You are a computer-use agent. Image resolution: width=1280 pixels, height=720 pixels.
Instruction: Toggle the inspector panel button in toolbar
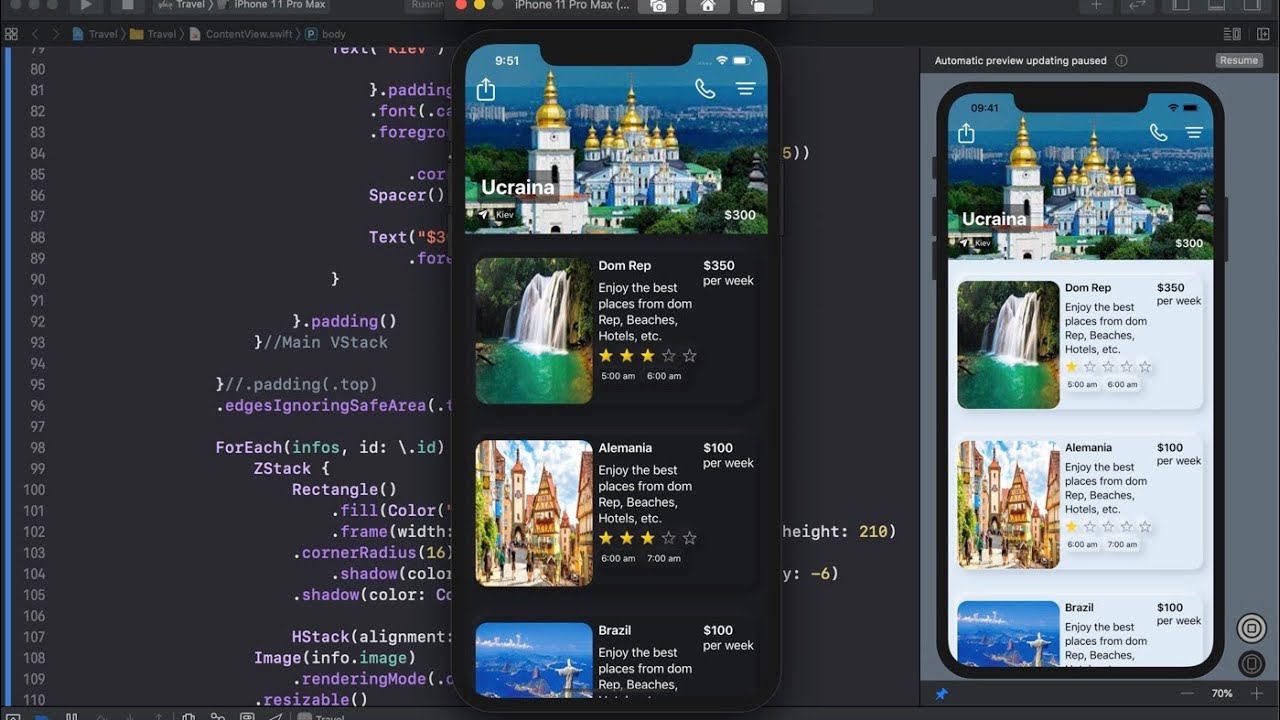click(x=1250, y=5)
